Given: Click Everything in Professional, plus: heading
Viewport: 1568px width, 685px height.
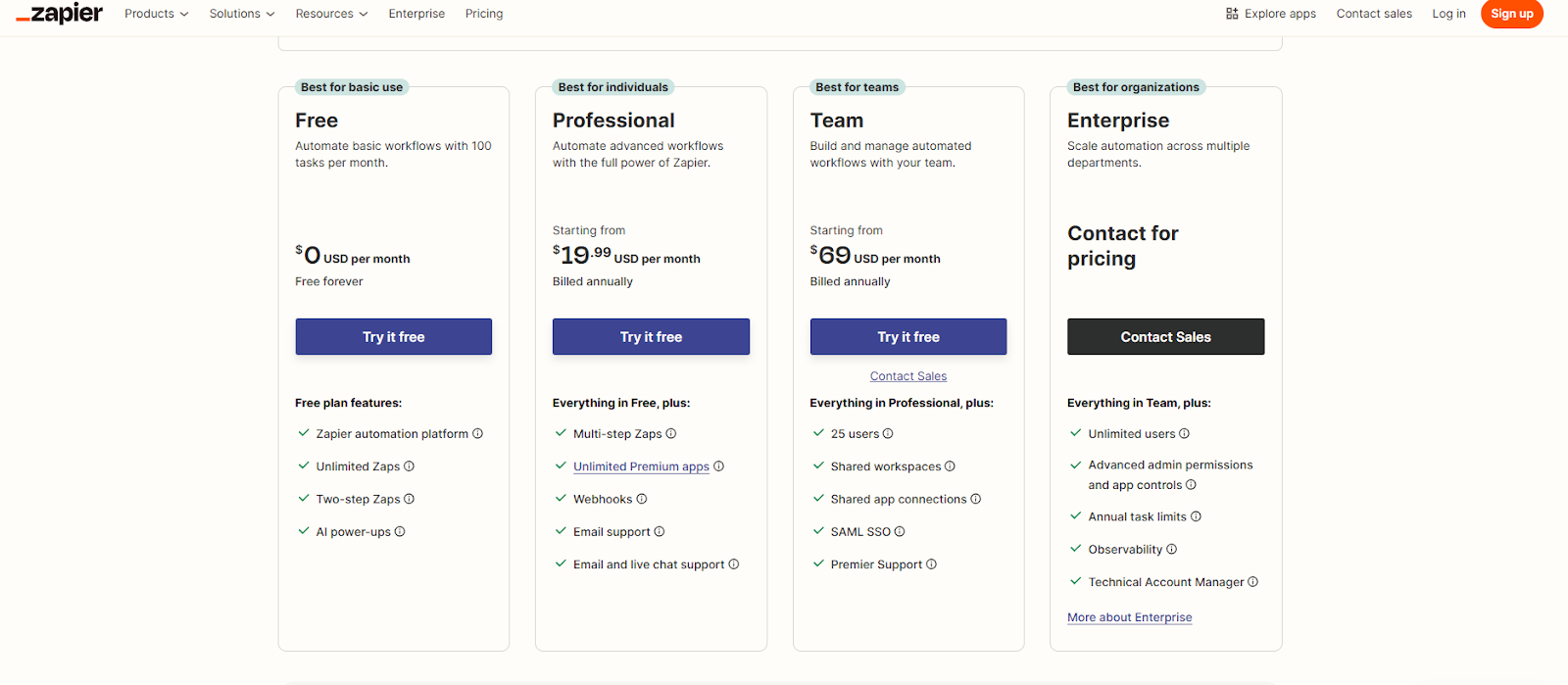Looking at the screenshot, I should (902, 403).
